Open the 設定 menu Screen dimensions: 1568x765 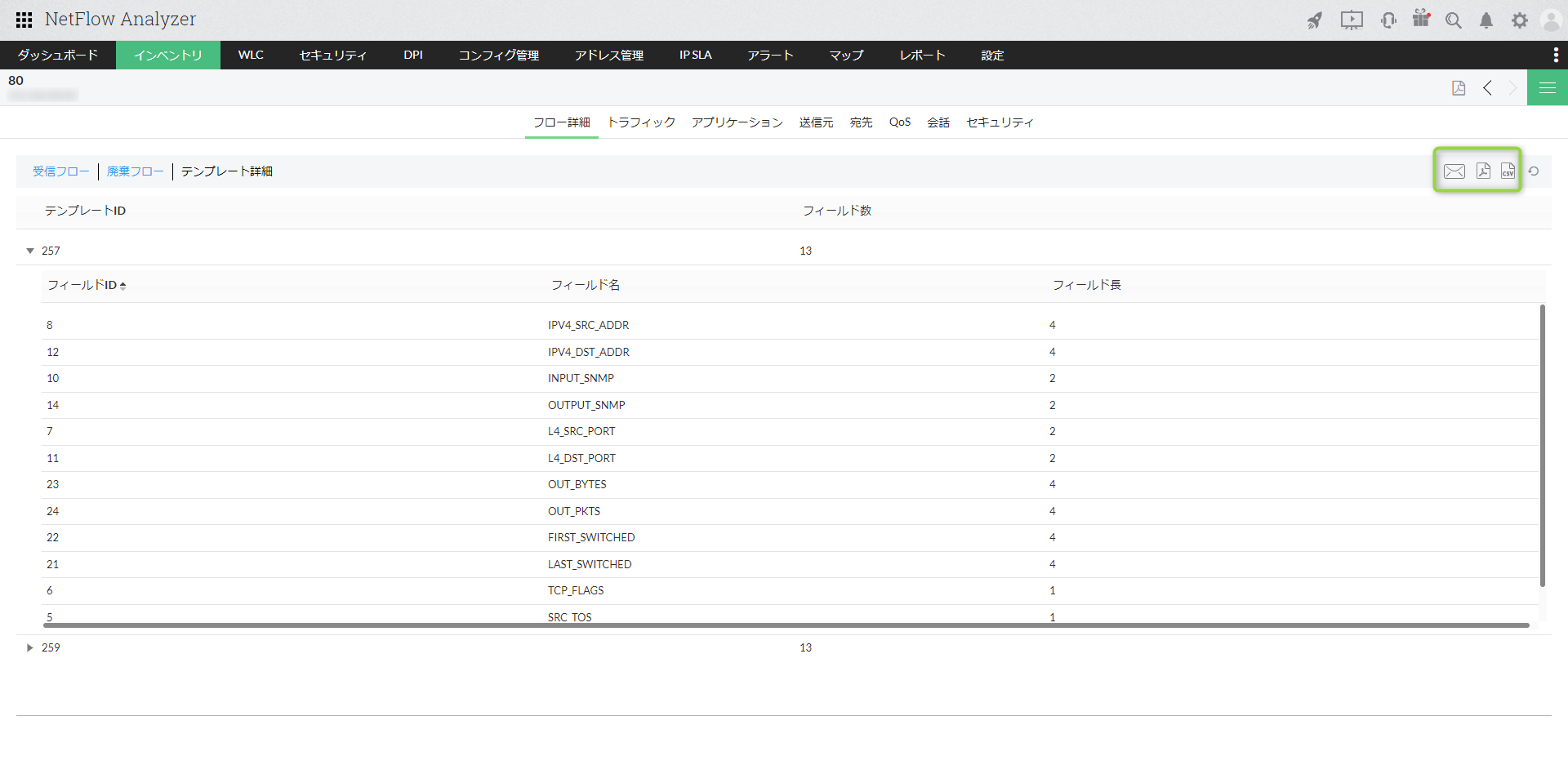click(x=993, y=55)
